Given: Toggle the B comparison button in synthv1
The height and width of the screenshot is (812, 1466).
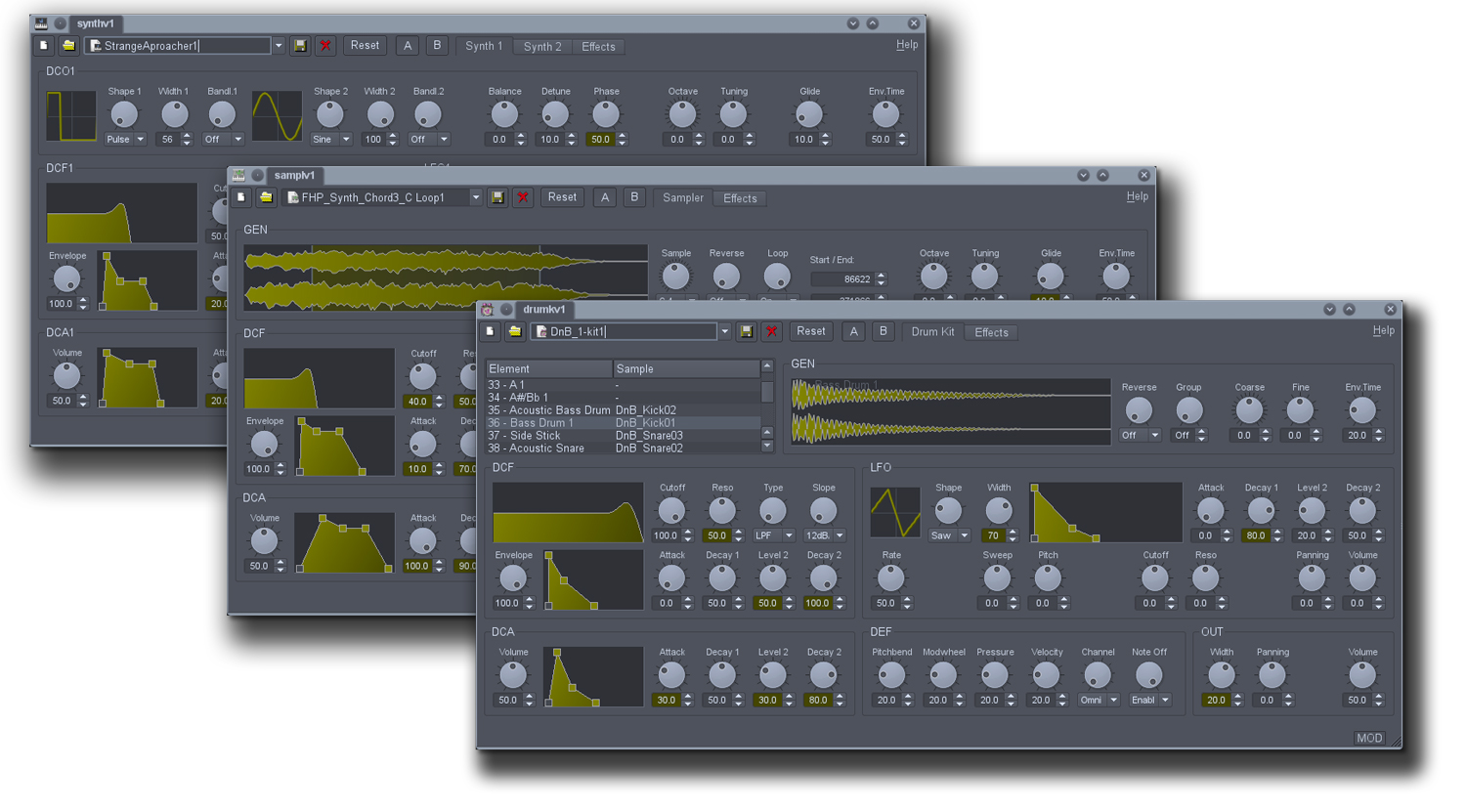Looking at the screenshot, I should point(437,46).
